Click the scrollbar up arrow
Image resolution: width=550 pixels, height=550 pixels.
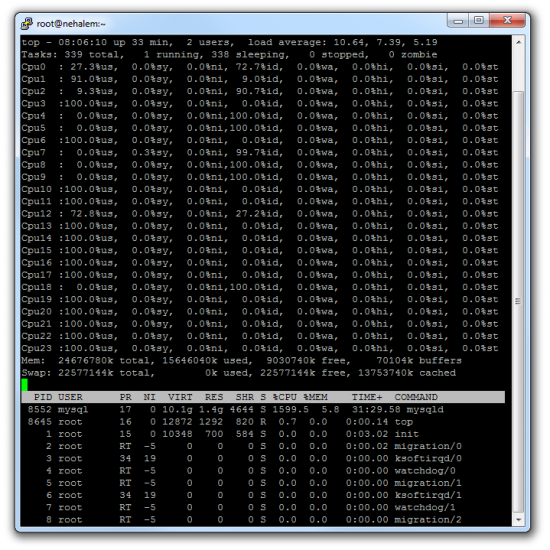coord(518,42)
